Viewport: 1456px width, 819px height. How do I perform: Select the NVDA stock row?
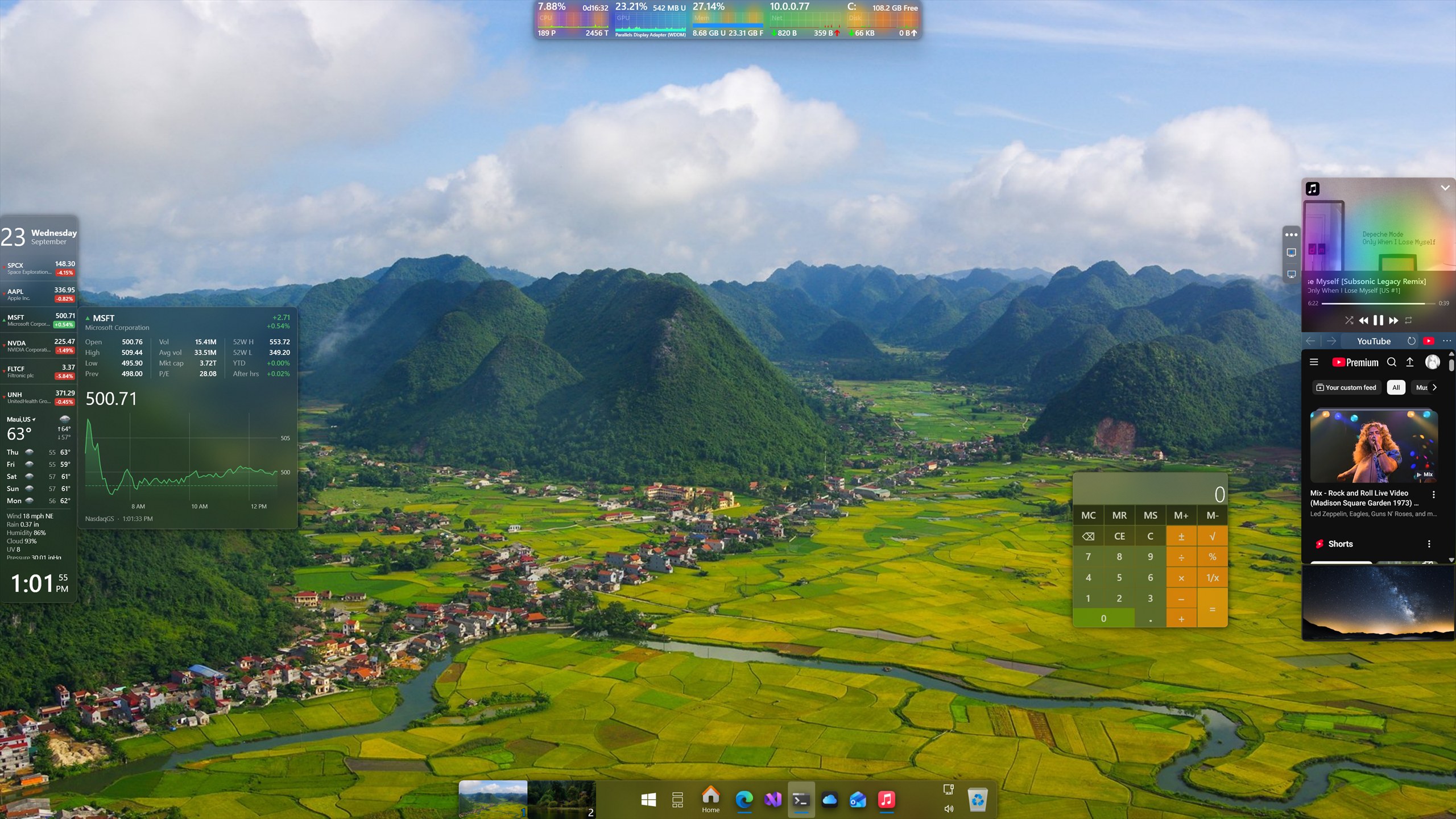[39, 346]
